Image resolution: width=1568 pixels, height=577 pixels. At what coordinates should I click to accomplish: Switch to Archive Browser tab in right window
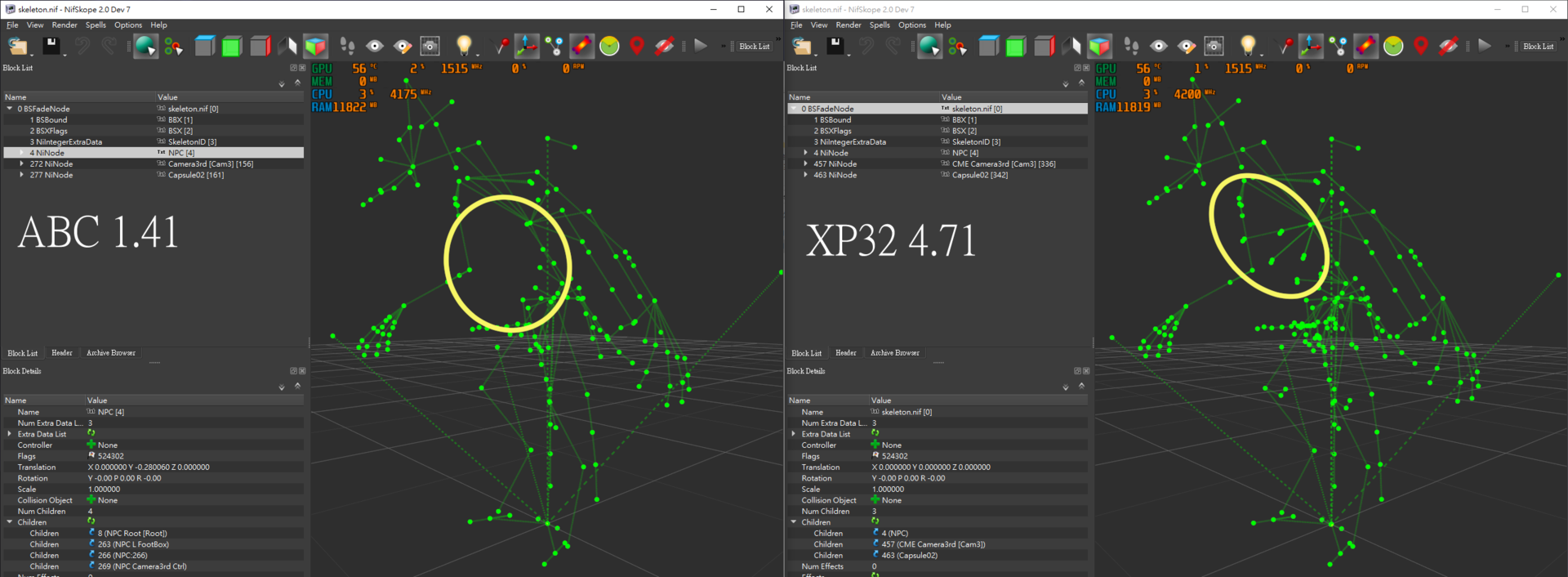coord(895,353)
